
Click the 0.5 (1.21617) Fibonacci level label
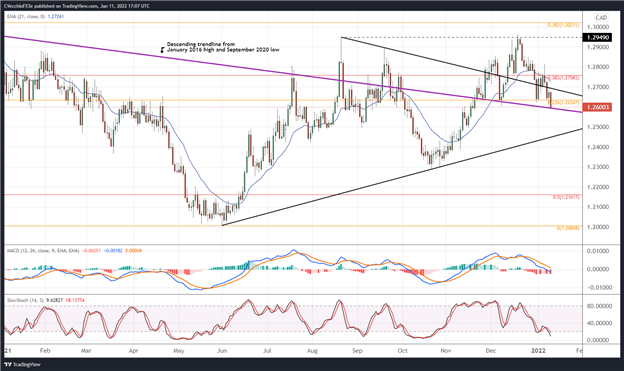tap(567, 197)
